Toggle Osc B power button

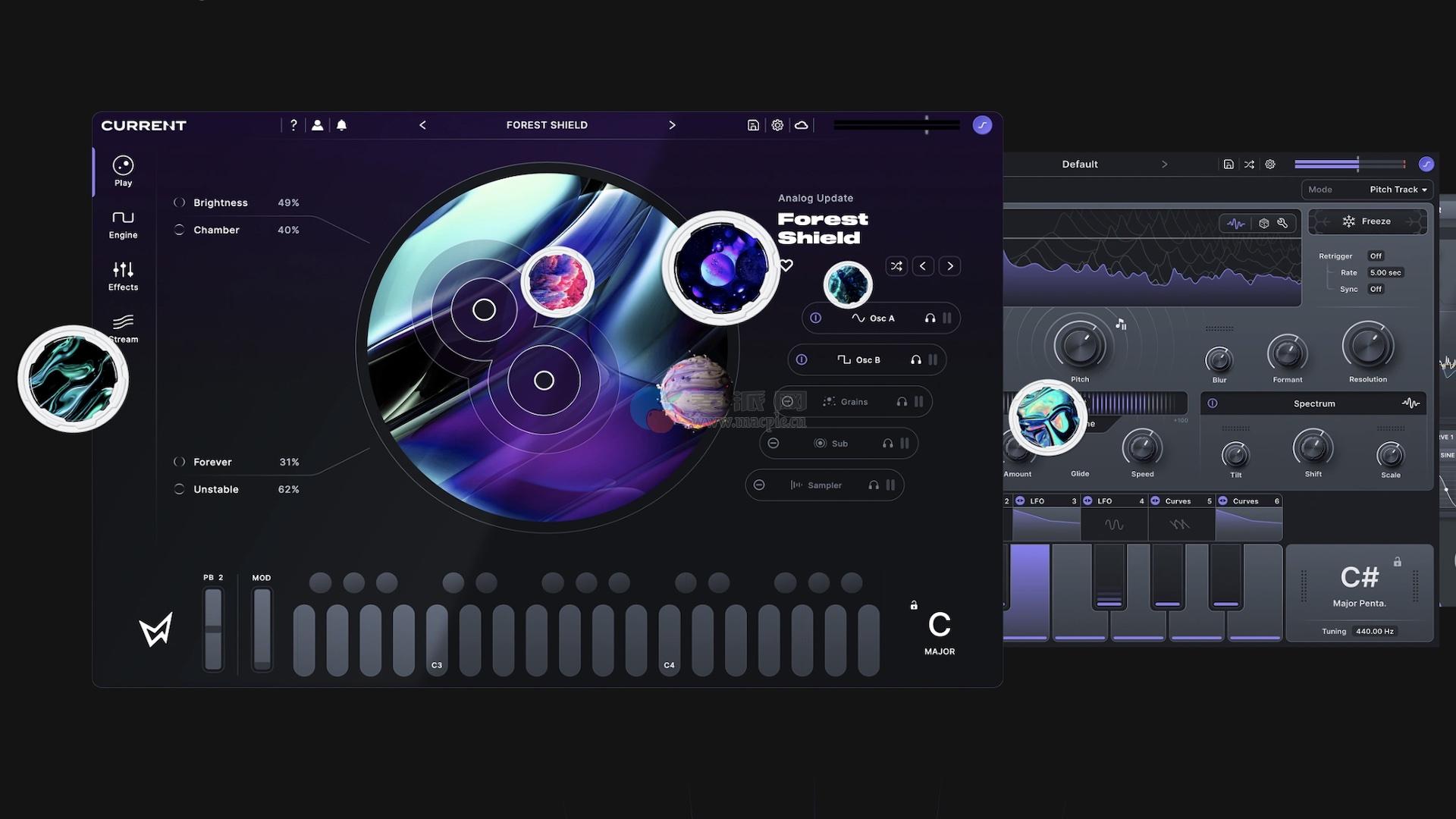802,360
